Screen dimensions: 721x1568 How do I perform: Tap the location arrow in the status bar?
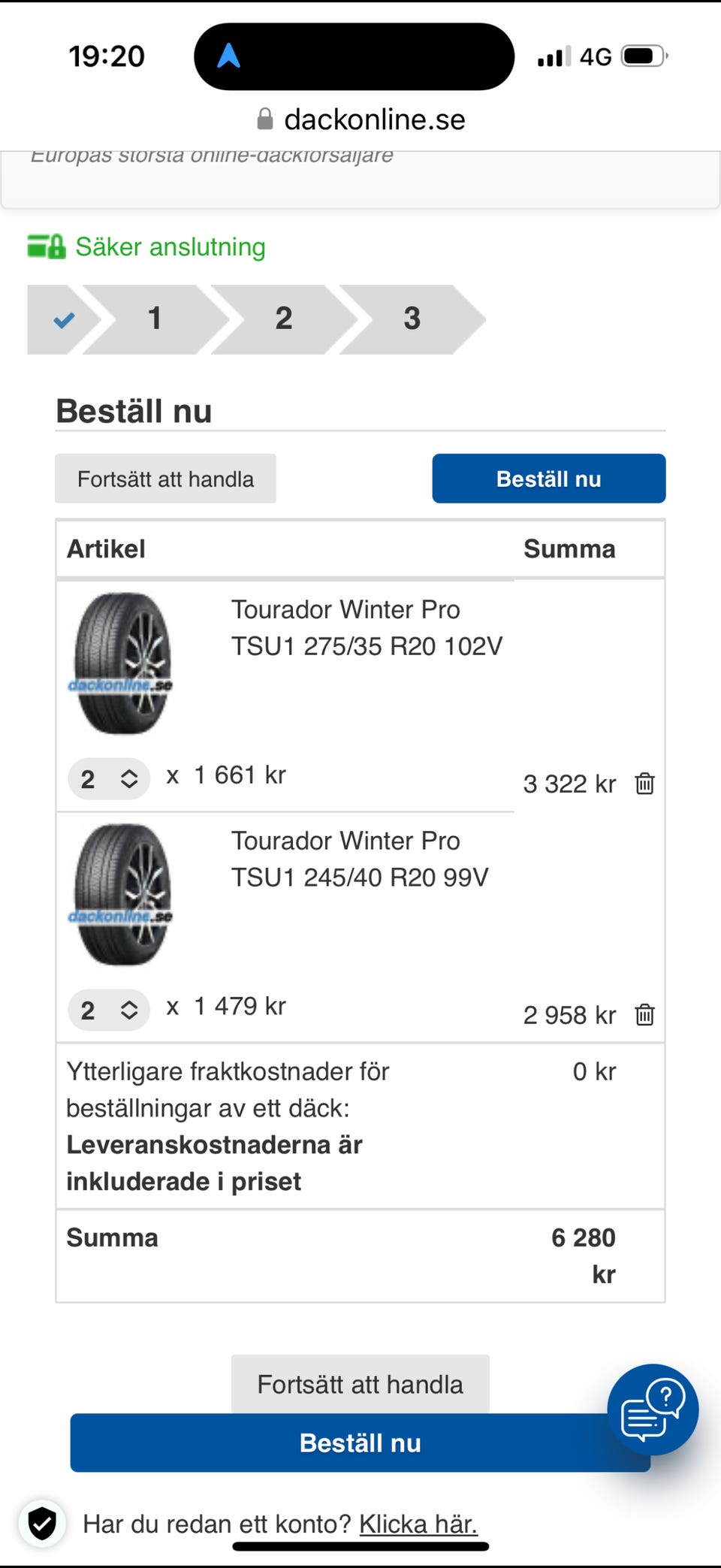(x=228, y=56)
